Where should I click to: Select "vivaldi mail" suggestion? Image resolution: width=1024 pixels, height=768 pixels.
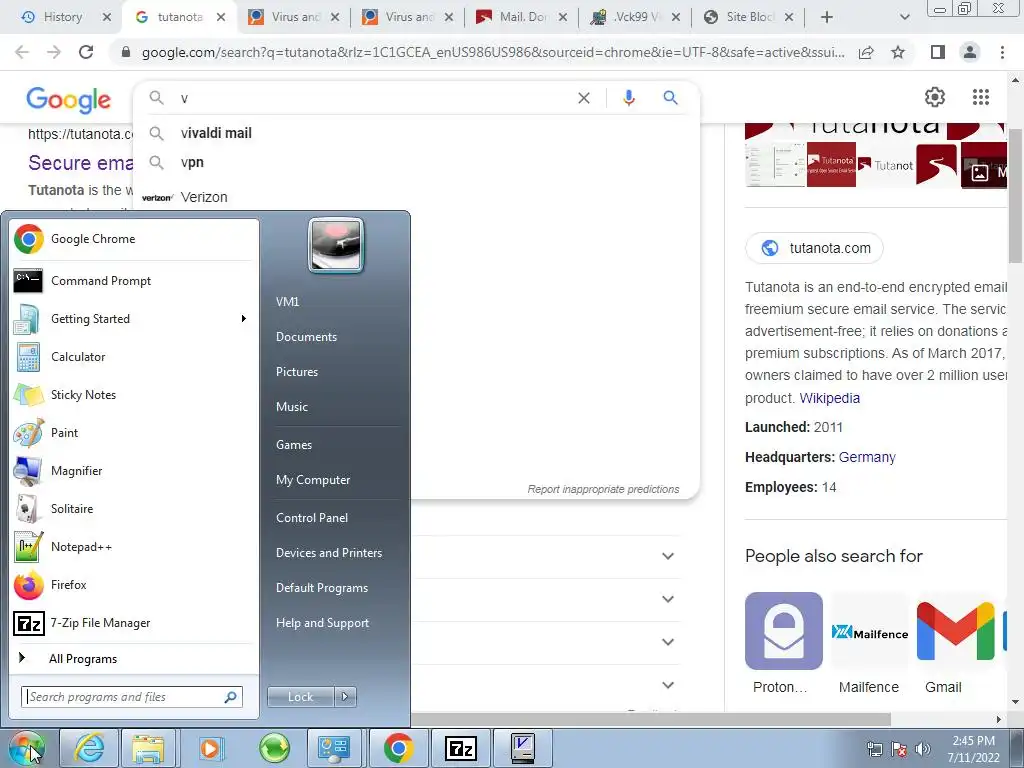click(x=416, y=133)
